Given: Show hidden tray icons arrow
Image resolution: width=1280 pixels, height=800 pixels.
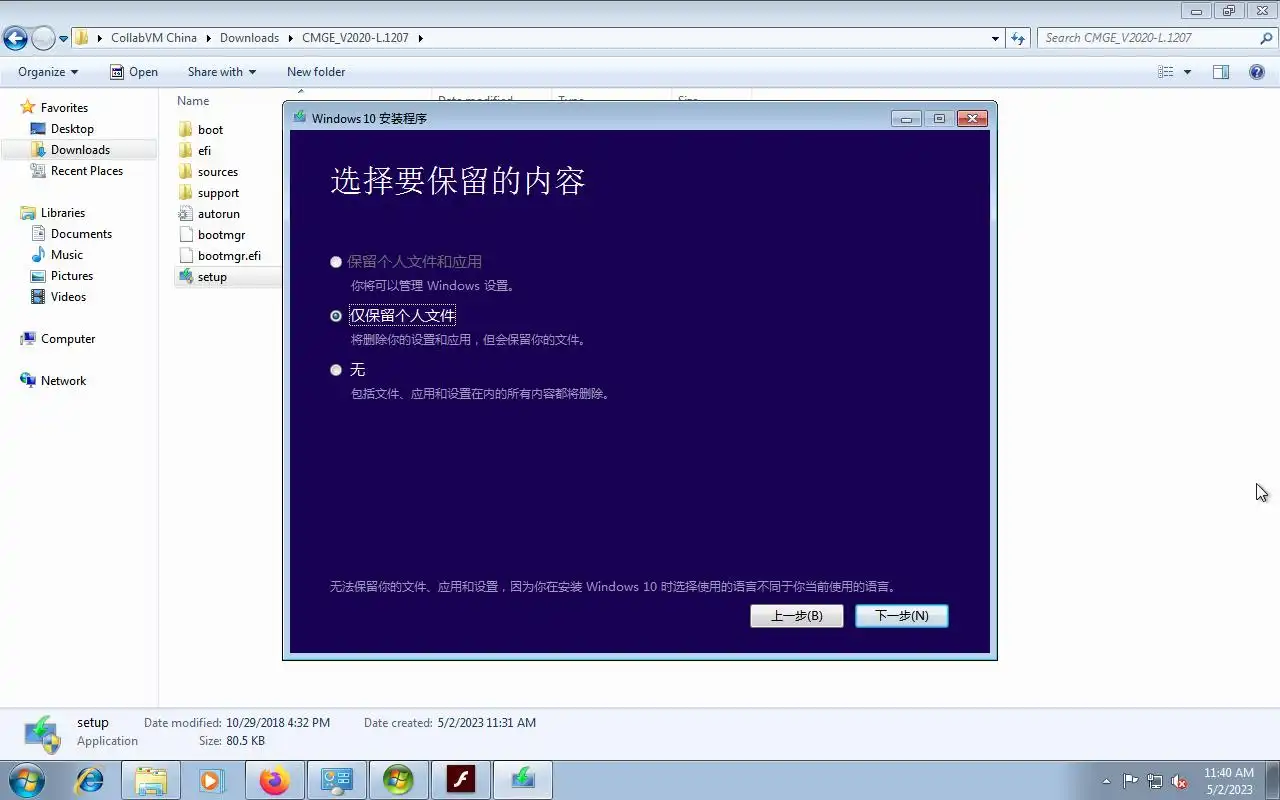Looking at the screenshot, I should pos(1106,781).
